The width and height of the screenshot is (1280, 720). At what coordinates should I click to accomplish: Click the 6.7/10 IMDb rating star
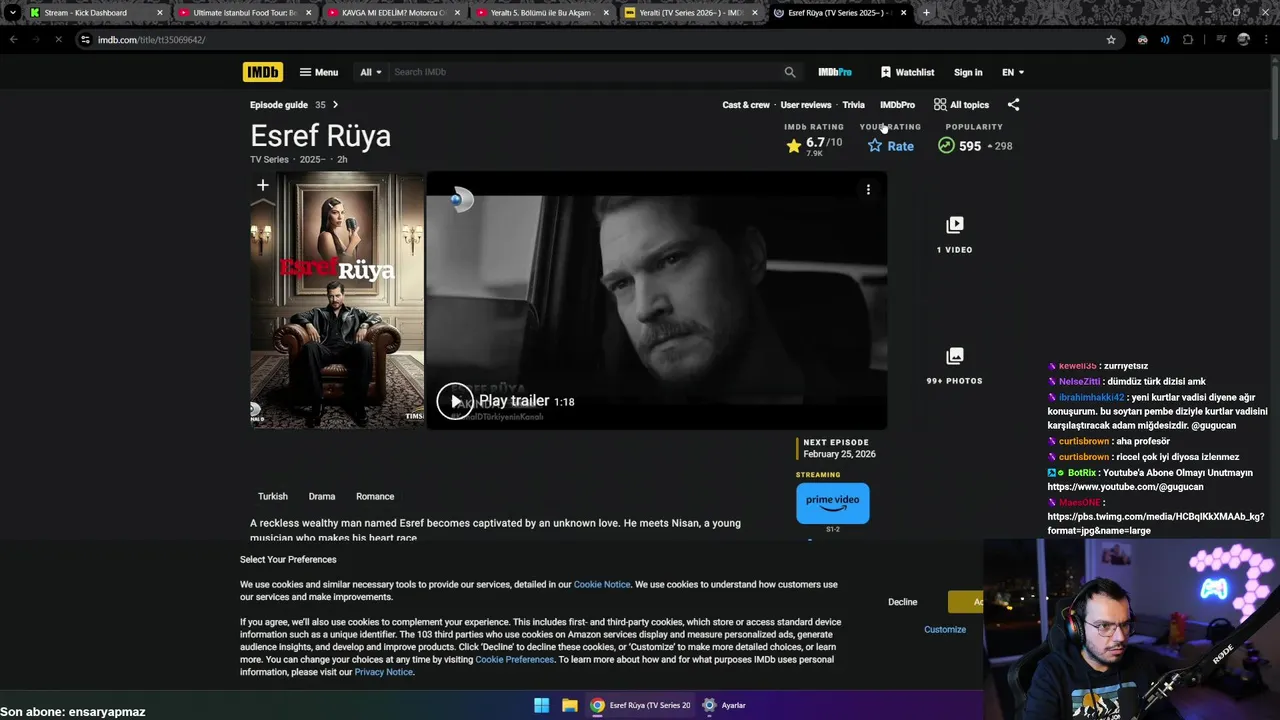tap(794, 146)
